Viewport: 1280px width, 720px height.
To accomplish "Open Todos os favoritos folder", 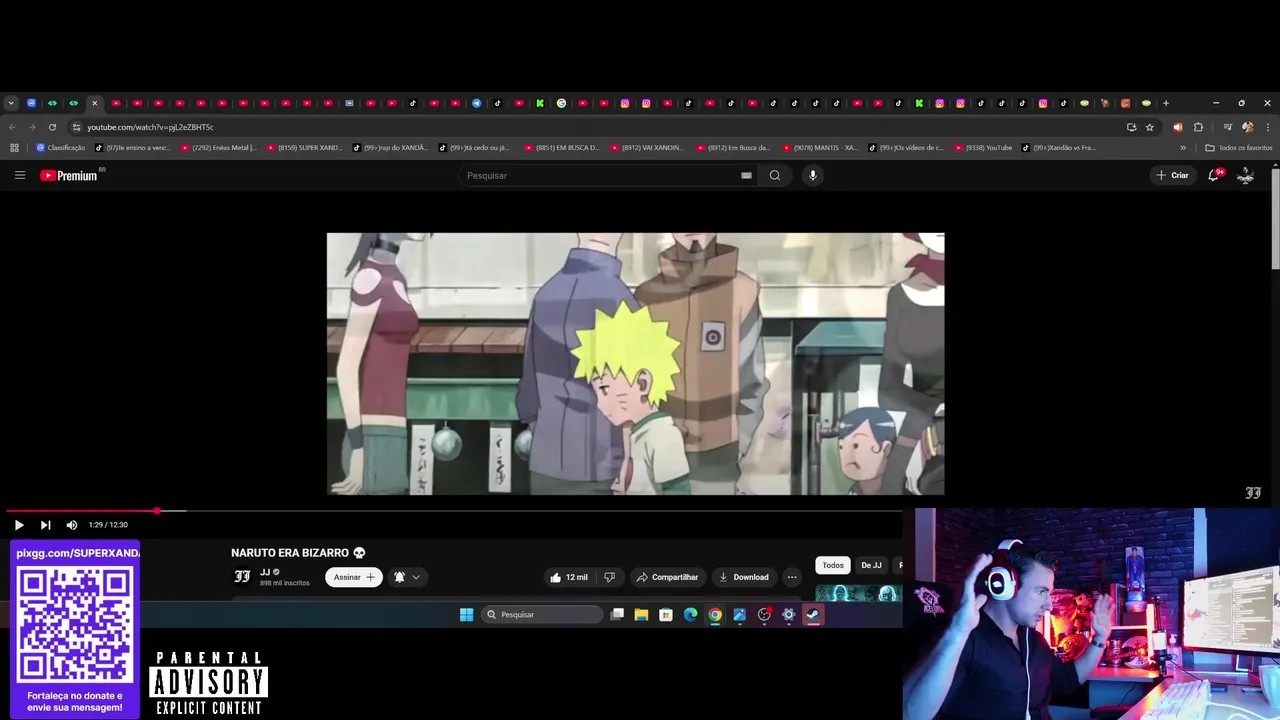I will coord(1239,148).
